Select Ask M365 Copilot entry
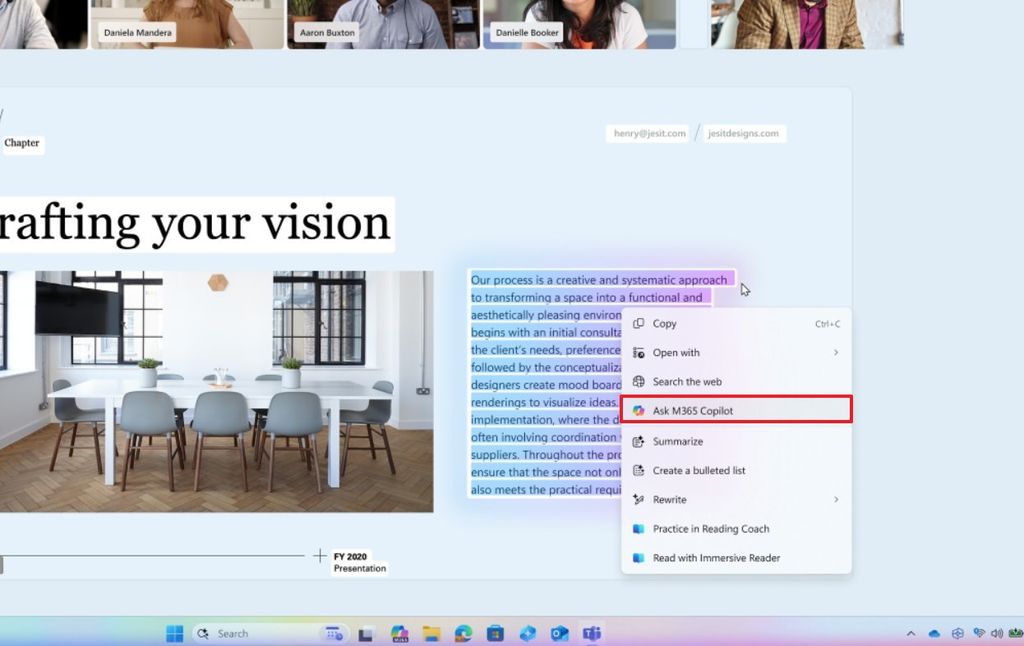This screenshot has width=1024, height=646. pyautogui.click(x=736, y=410)
